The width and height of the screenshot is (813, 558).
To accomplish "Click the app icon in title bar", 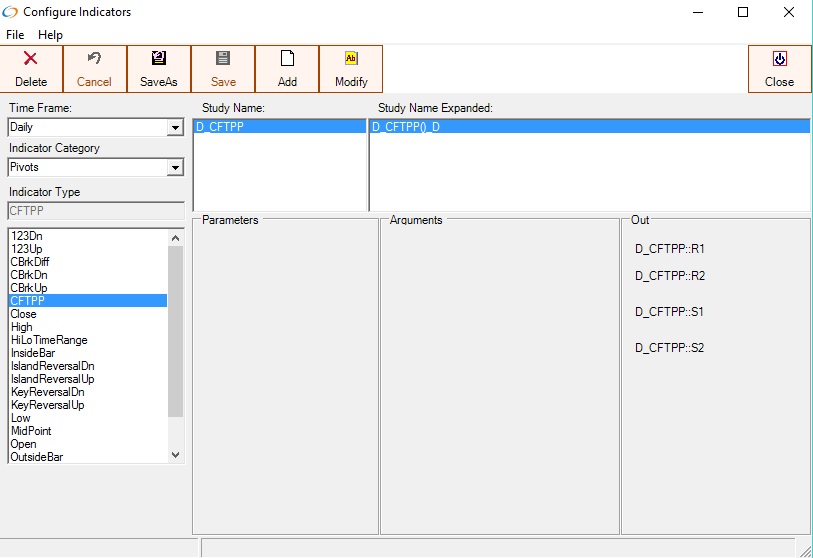I will point(11,12).
